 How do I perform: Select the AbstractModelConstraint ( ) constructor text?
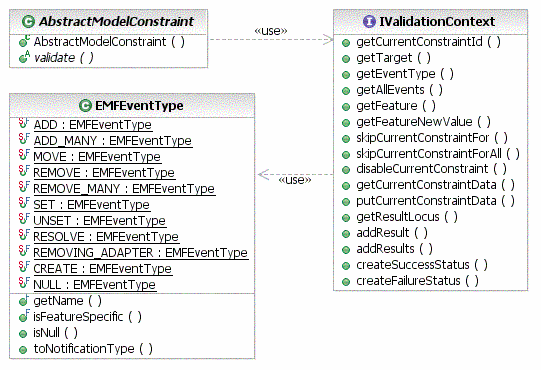click(x=109, y=42)
